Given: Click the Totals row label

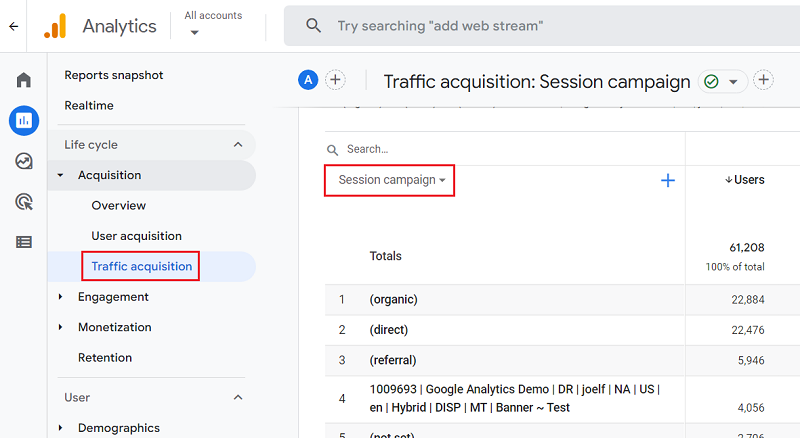Looking at the screenshot, I should 385,256.
